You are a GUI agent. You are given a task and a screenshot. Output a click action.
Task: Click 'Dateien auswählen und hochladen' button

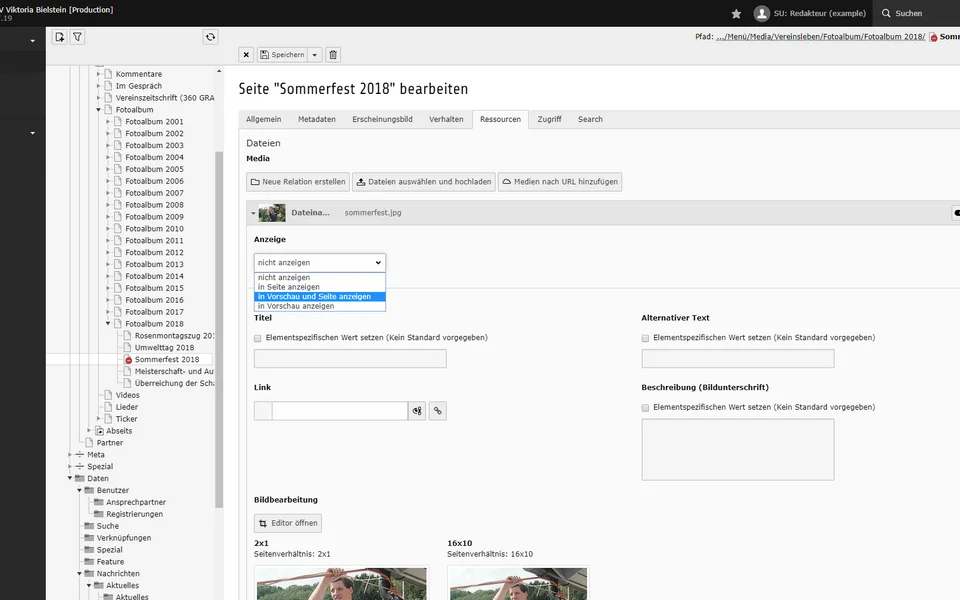point(424,182)
